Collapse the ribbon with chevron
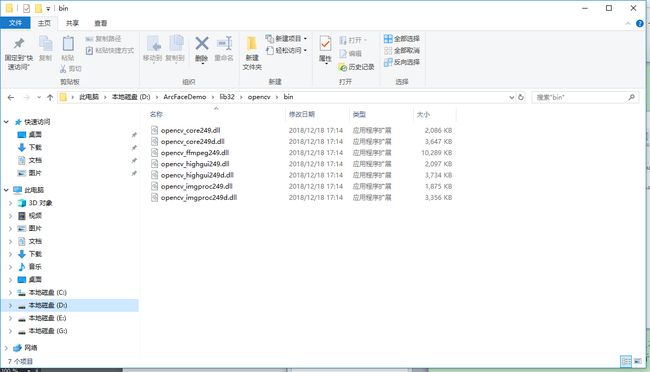650x372 pixels. click(x=628, y=24)
